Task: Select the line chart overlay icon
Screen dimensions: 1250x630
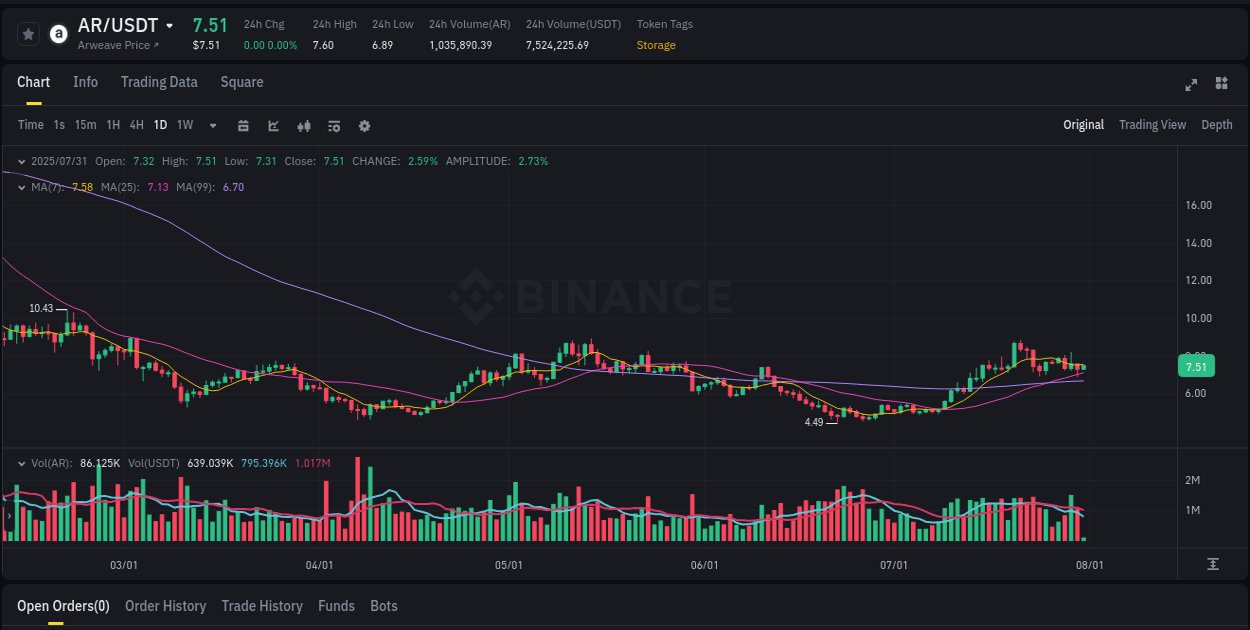Action: (x=273, y=126)
